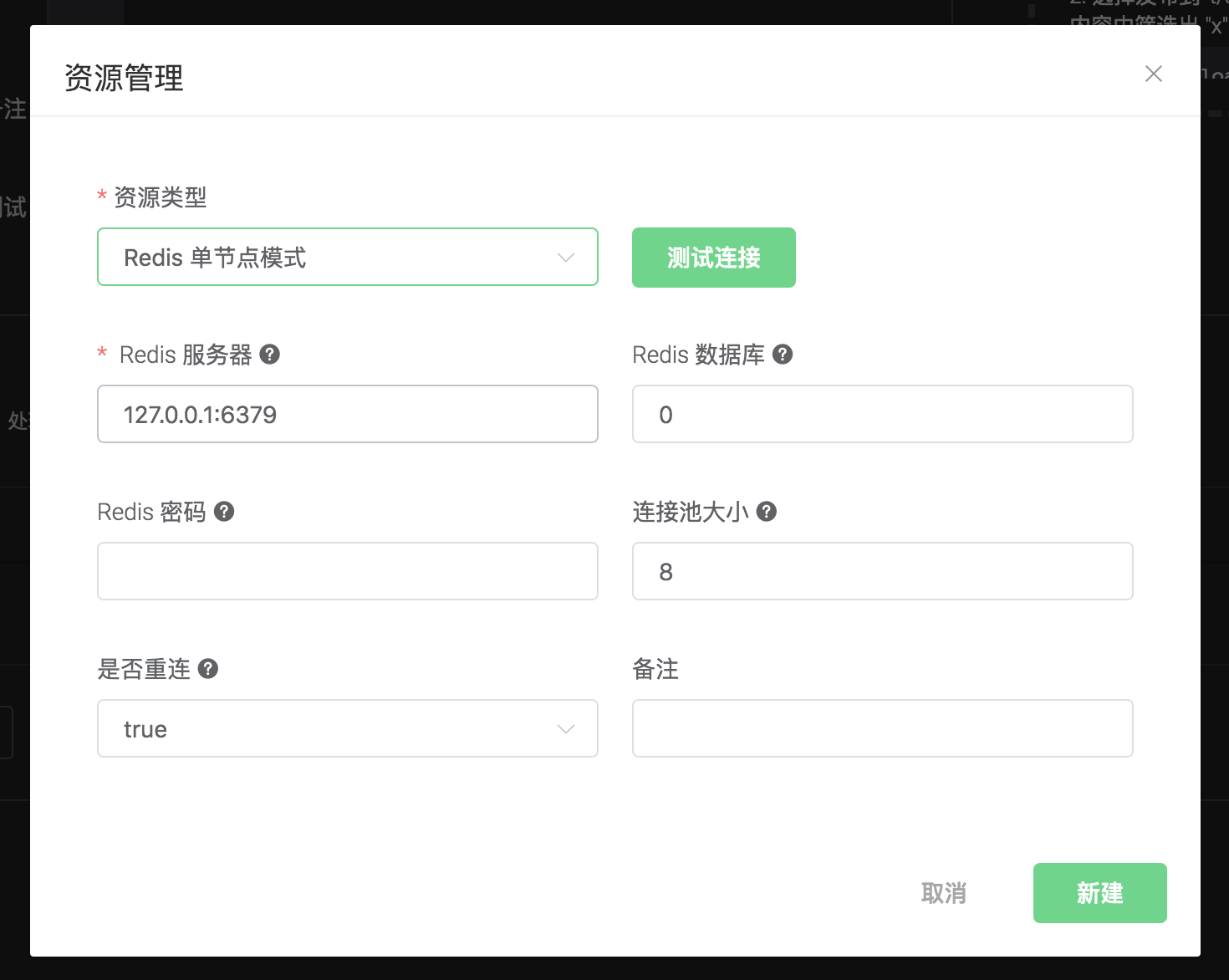
Task: Click the 连接池大小 input field
Action: [882, 572]
